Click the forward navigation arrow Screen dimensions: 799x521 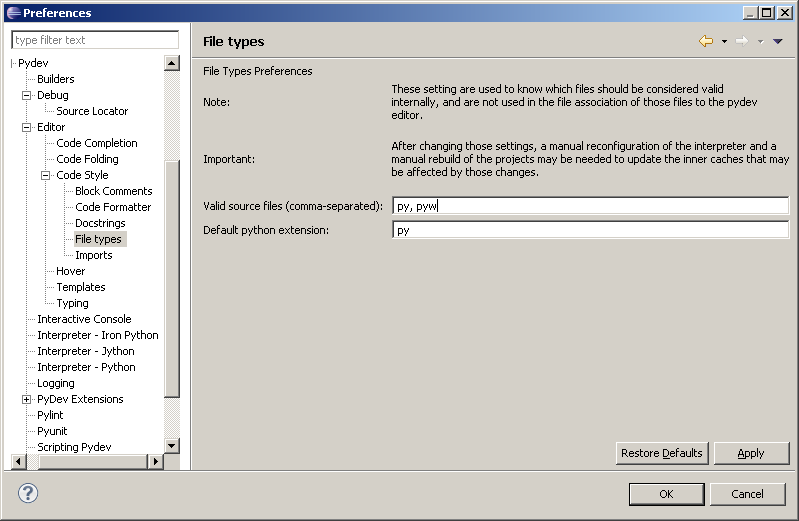click(x=742, y=41)
